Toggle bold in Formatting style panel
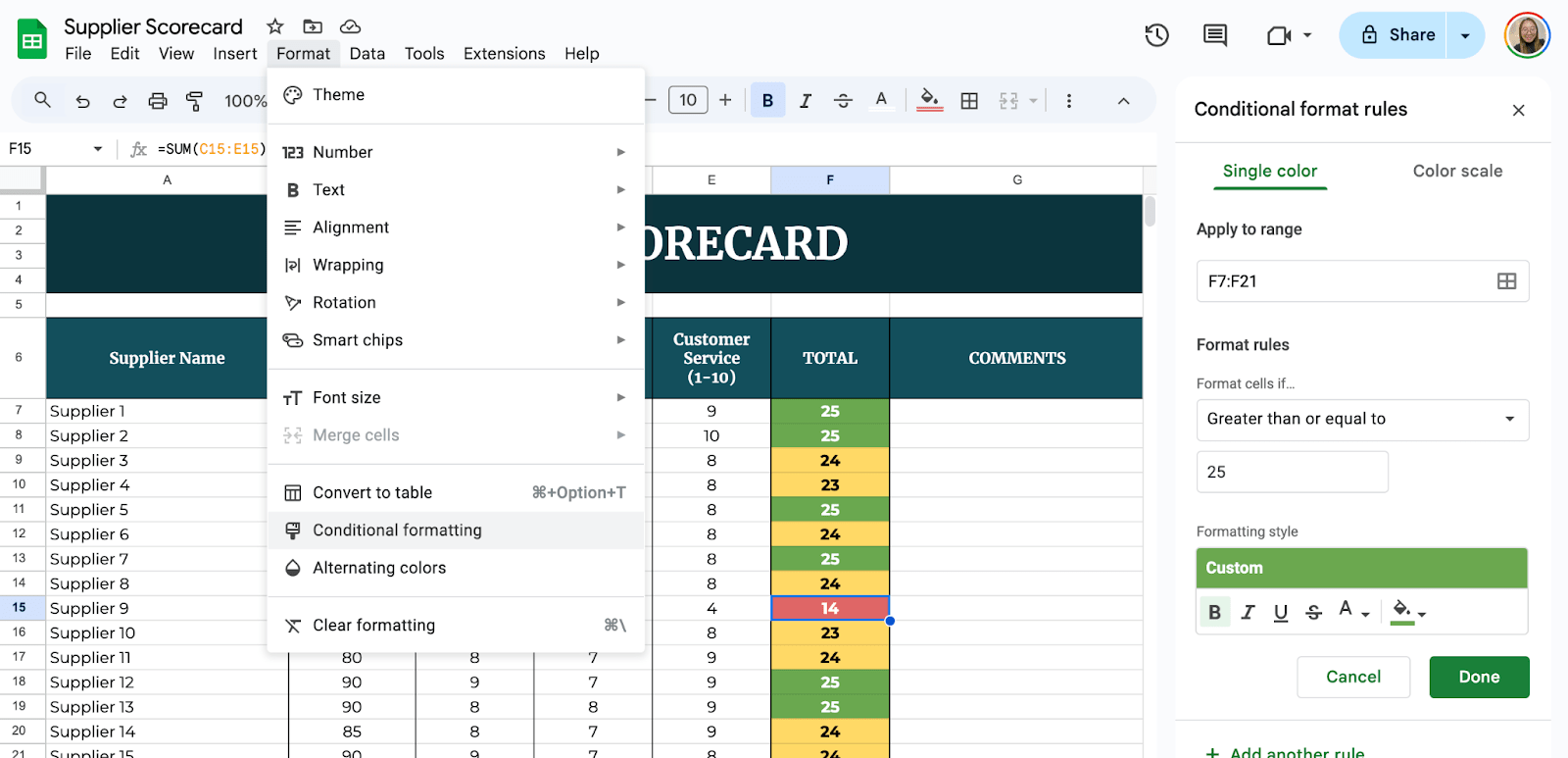Viewport: 1568px width, 758px height. click(x=1214, y=612)
